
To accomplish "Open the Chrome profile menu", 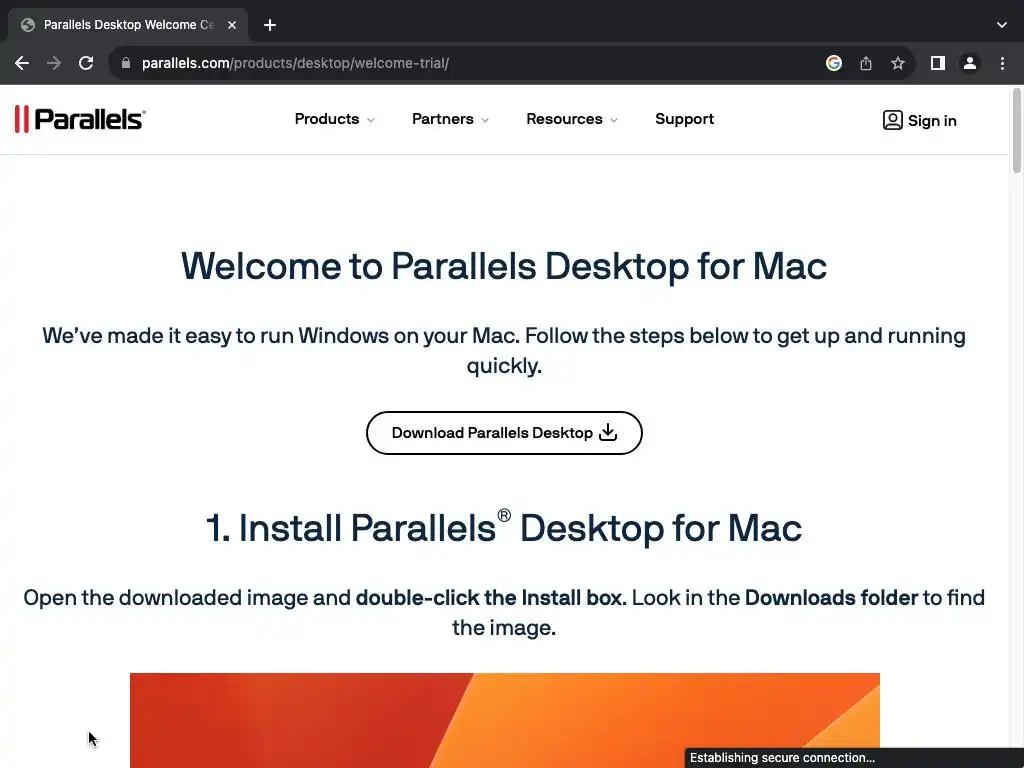I will (x=970, y=63).
